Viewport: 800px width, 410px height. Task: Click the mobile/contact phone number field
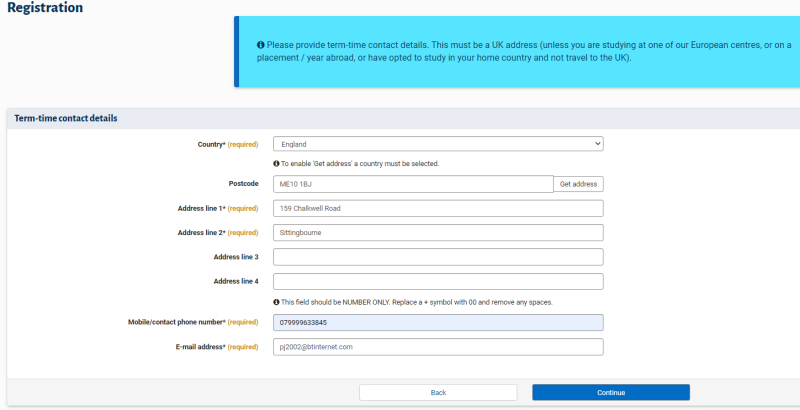438,322
